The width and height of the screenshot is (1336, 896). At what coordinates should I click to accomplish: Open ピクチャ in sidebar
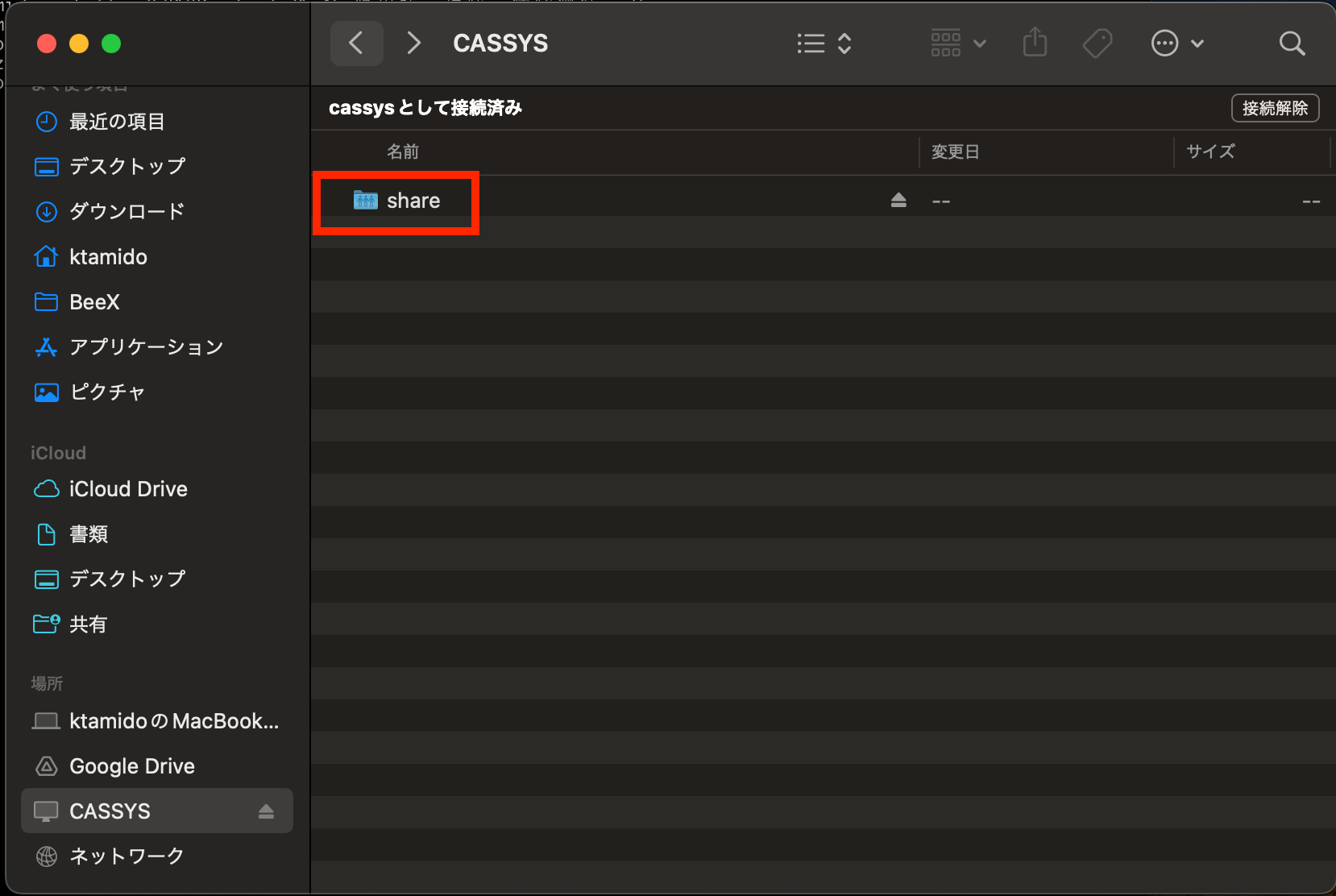tap(157, 392)
